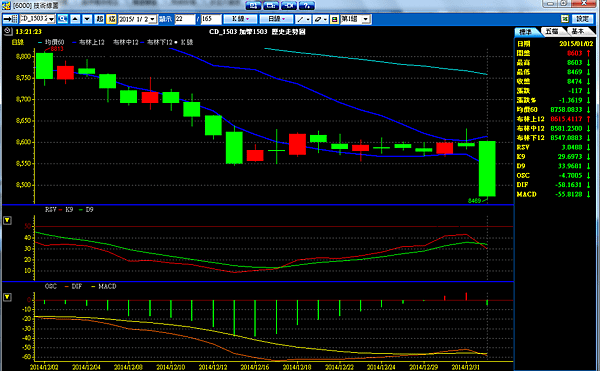Toggle the 起 button in toolbar
This screenshot has width=600, height=371.
(99, 19)
